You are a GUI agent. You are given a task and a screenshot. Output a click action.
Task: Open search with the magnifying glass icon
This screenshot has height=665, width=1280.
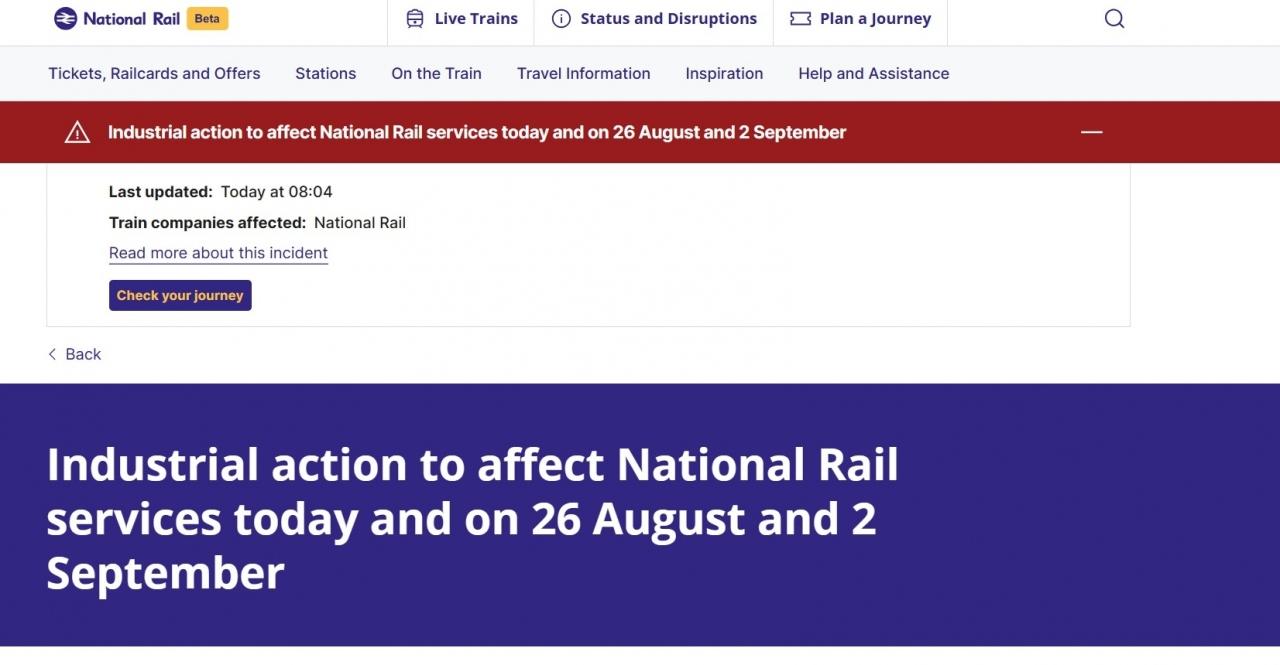pos(1114,19)
